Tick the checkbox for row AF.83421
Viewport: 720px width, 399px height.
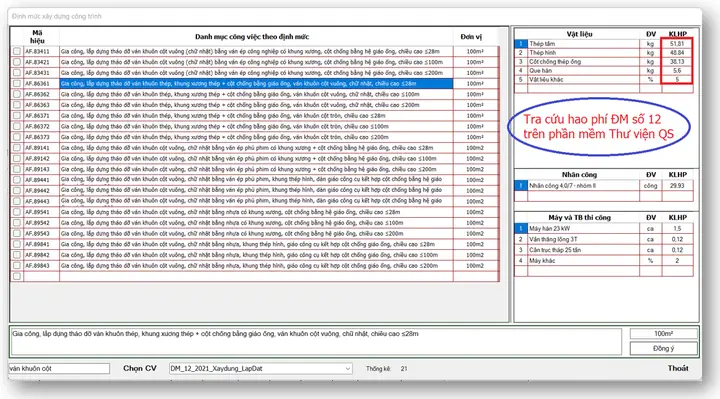click(x=17, y=62)
